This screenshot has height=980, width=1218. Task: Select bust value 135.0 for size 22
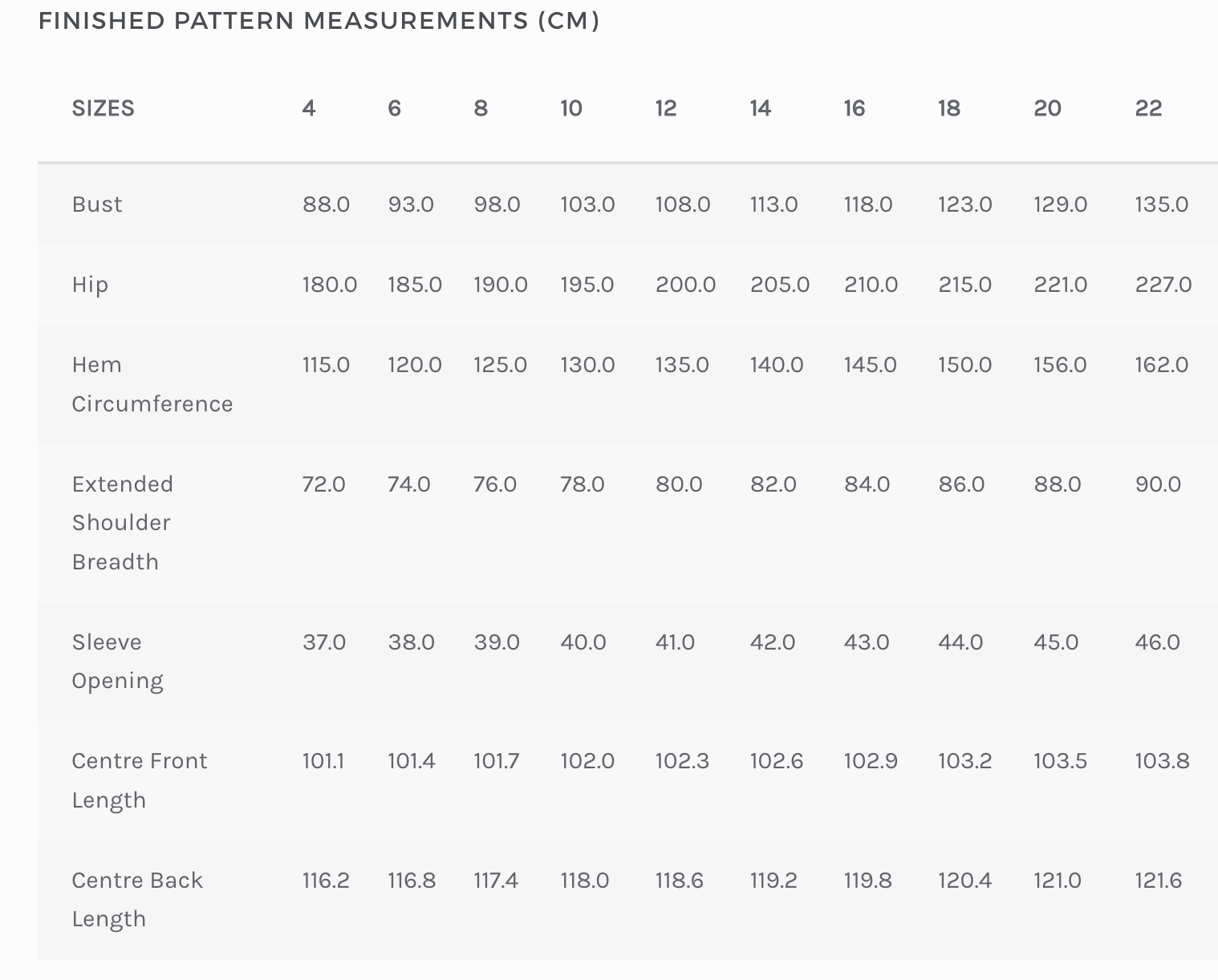point(1161,205)
